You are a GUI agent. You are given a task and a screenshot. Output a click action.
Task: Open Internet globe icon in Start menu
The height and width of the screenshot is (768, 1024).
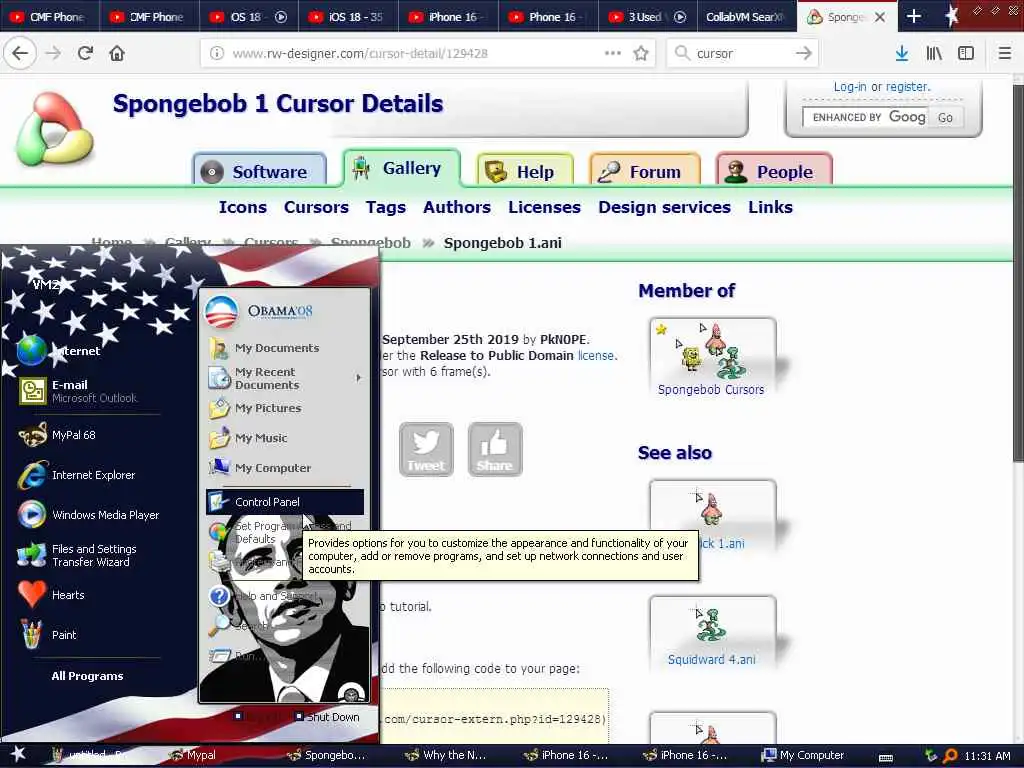(x=32, y=351)
